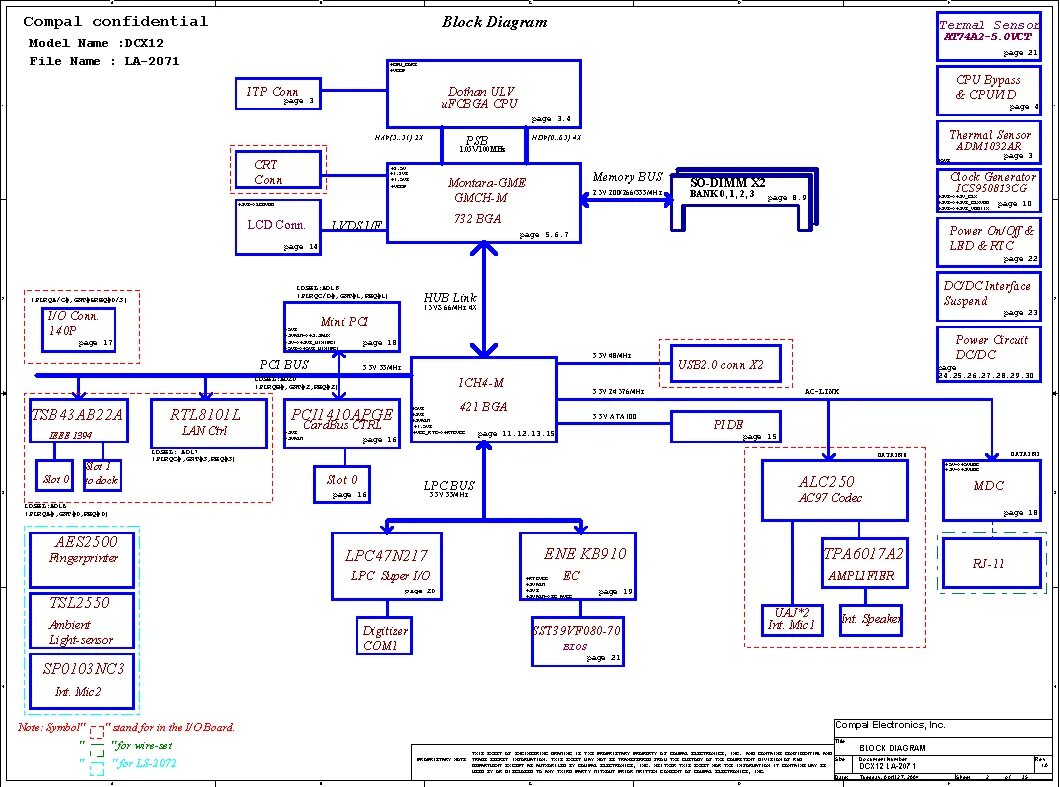Click the USB2.0 conn X2 block

(725, 364)
